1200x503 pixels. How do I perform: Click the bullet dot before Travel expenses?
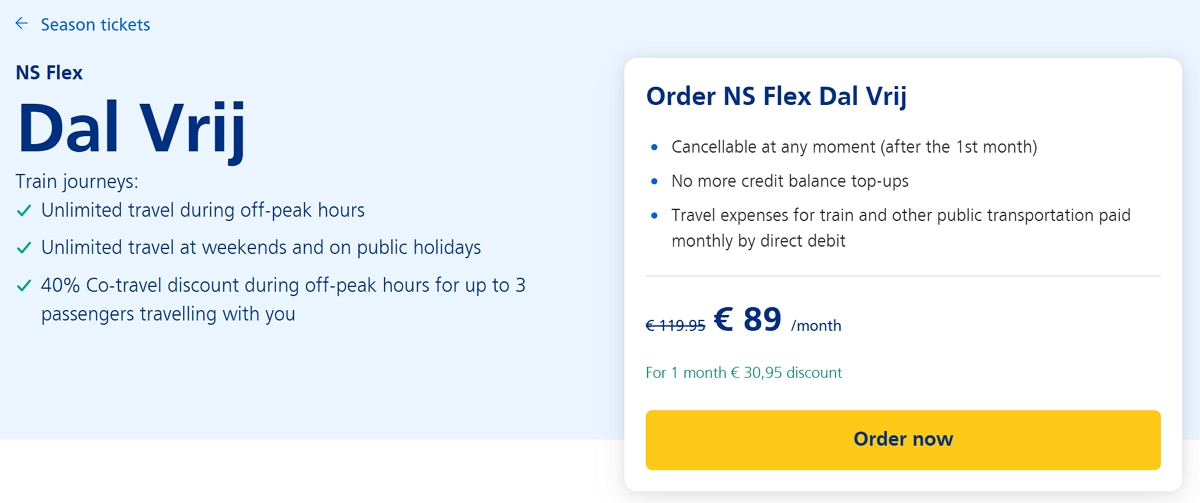pos(654,216)
